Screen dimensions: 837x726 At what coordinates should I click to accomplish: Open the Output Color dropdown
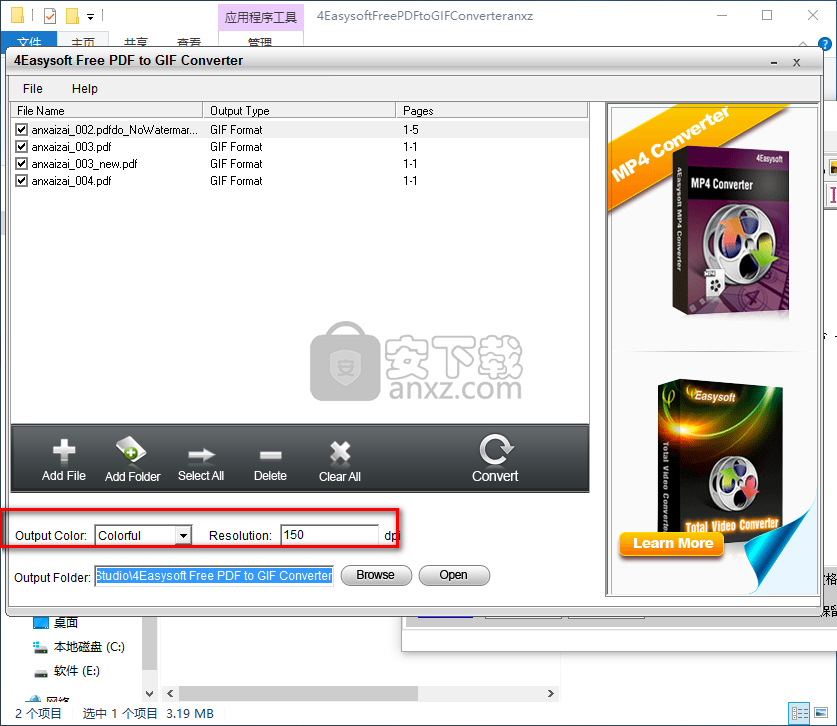[183, 535]
